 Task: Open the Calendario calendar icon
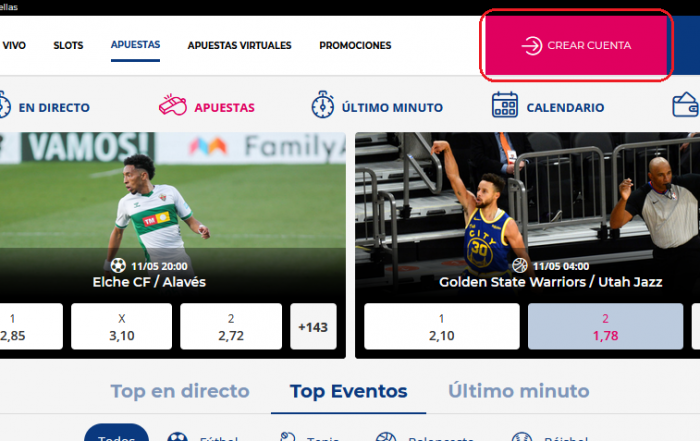click(505, 105)
